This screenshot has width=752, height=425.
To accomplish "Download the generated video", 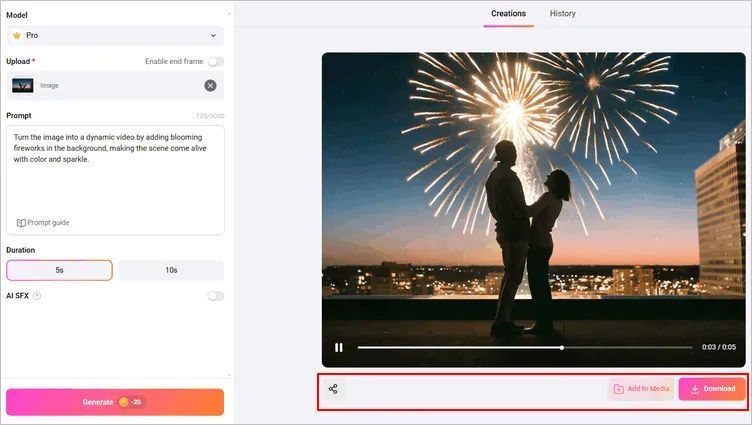I will pyautogui.click(x=712, y=389).
